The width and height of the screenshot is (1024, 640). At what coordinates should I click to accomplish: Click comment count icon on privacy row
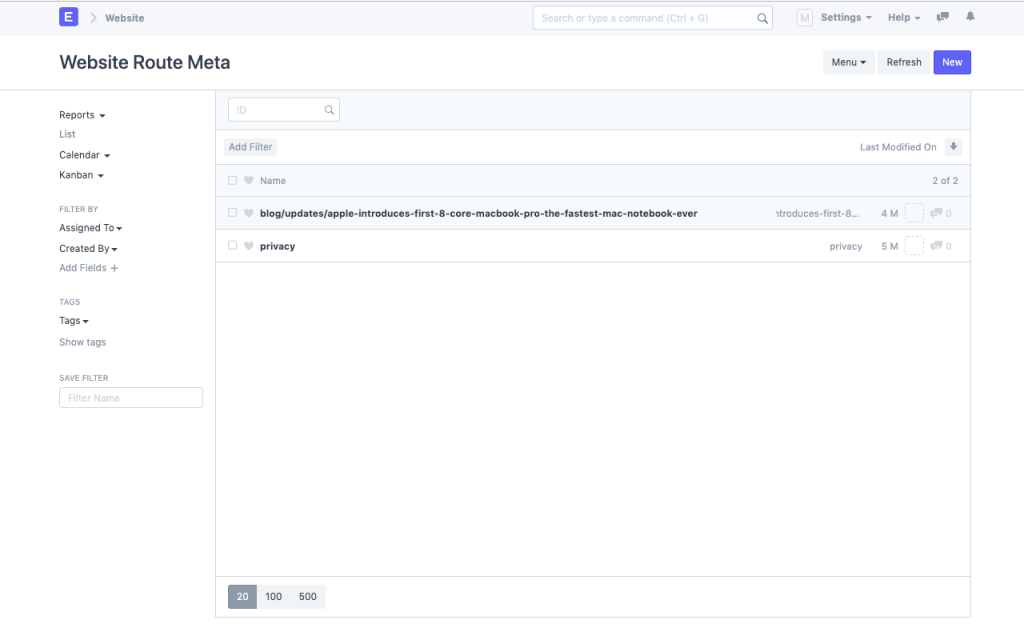point(936,246)
